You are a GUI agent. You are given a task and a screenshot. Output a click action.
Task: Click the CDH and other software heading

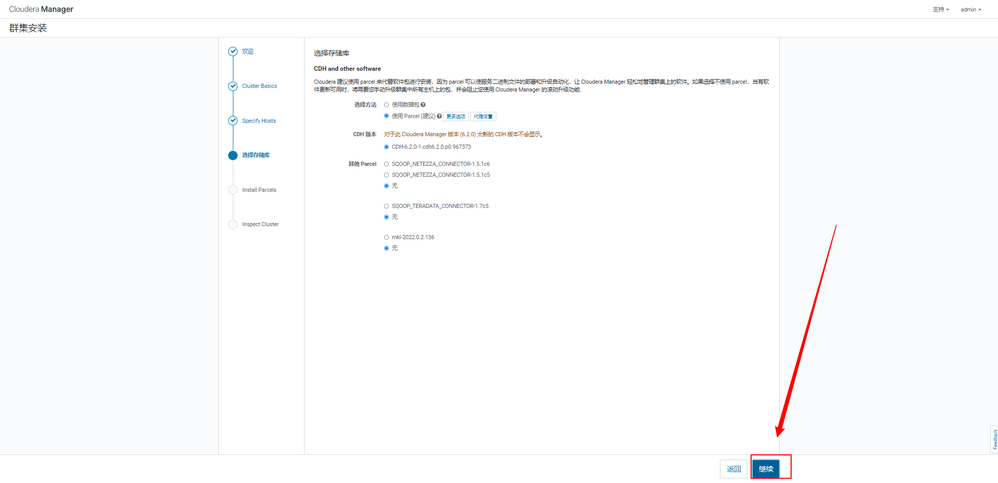pos(348,68)
